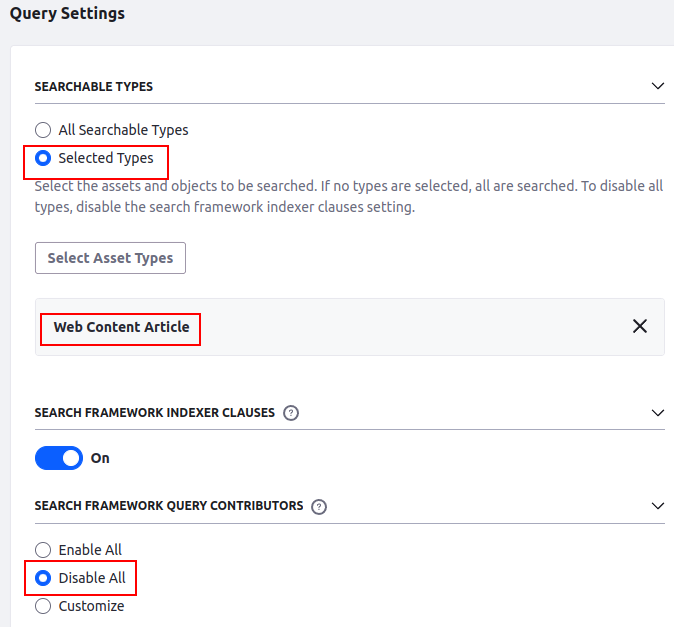This screenshot has width=674, height=627.
Task: Collapse Query Contributors section with chevron arrow
Action: (x=657, y=506)
